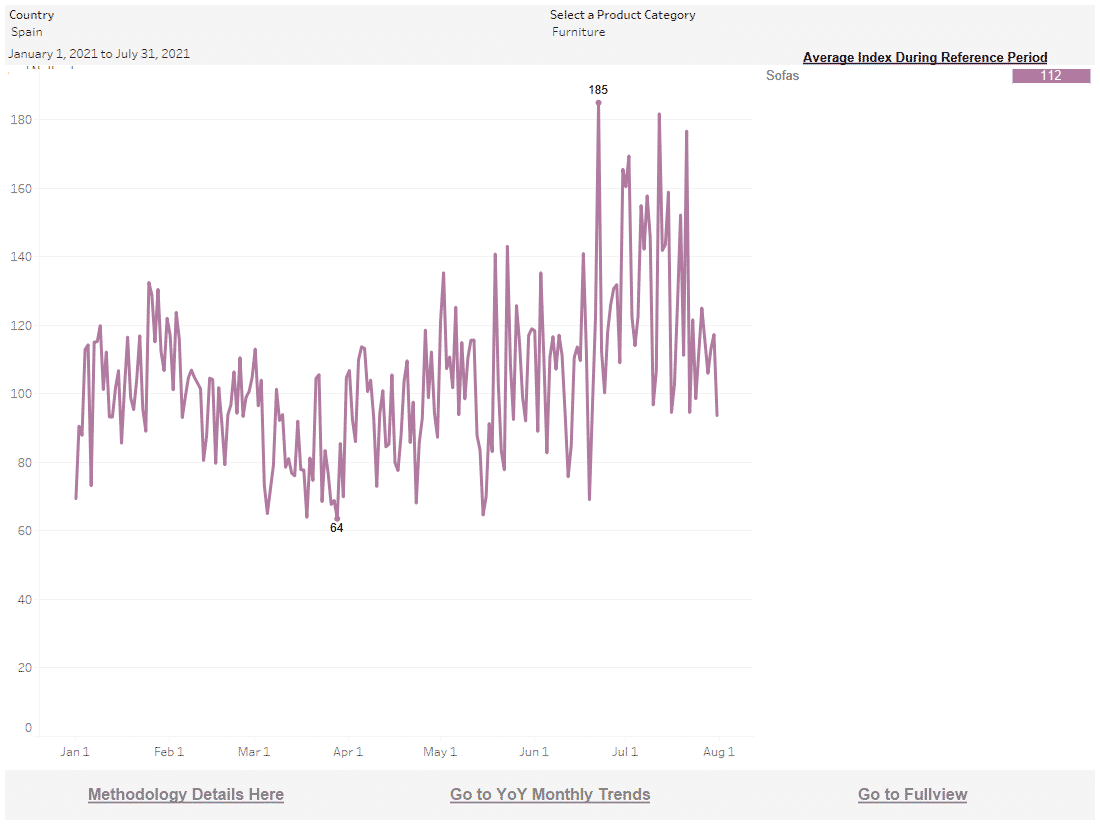Click the Jun 1 x-axis label
The height and width of the screenshot is (826, 1100).
tap(534, 752)
